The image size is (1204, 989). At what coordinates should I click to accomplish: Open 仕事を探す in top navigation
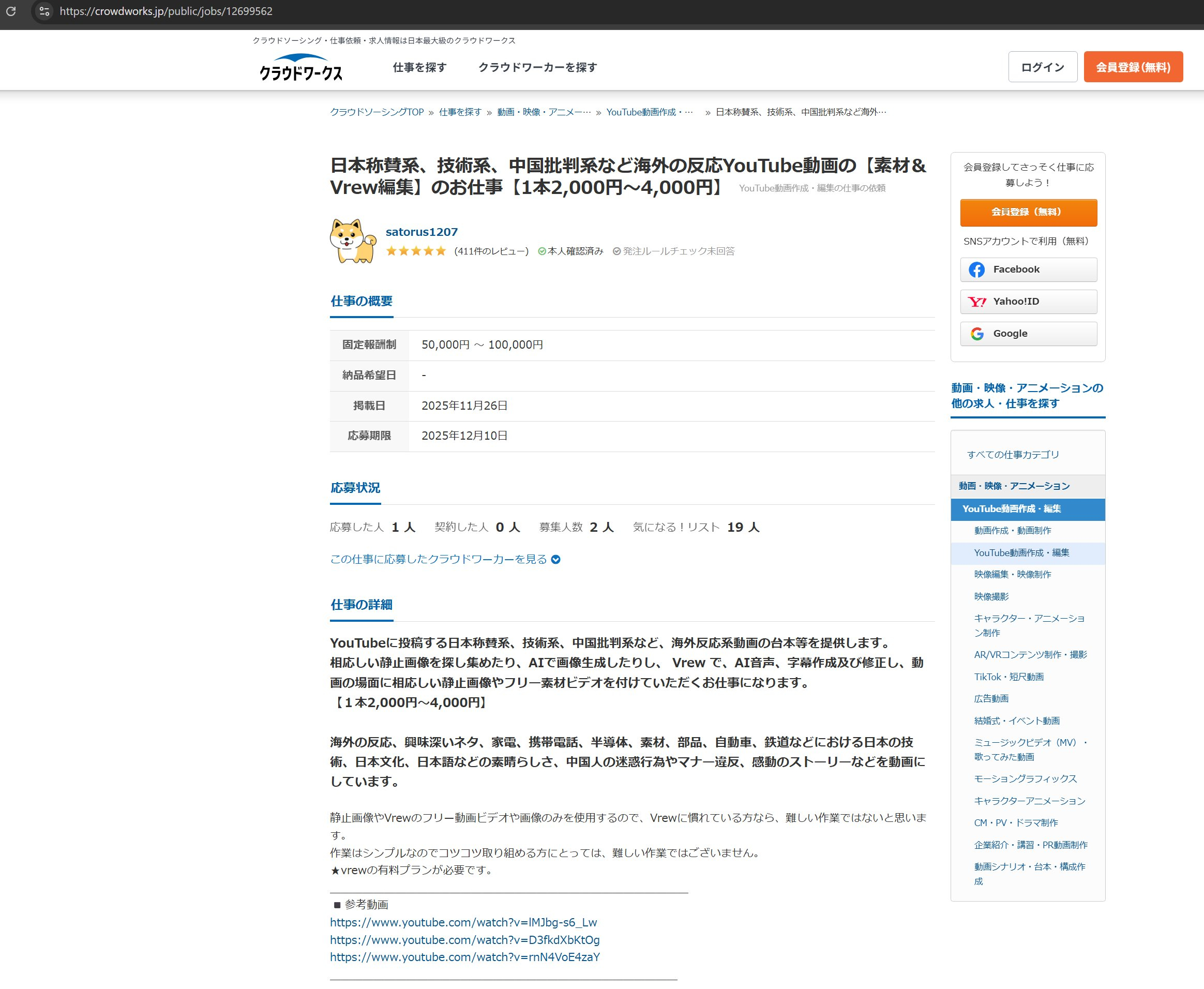(x=419, y=67)
